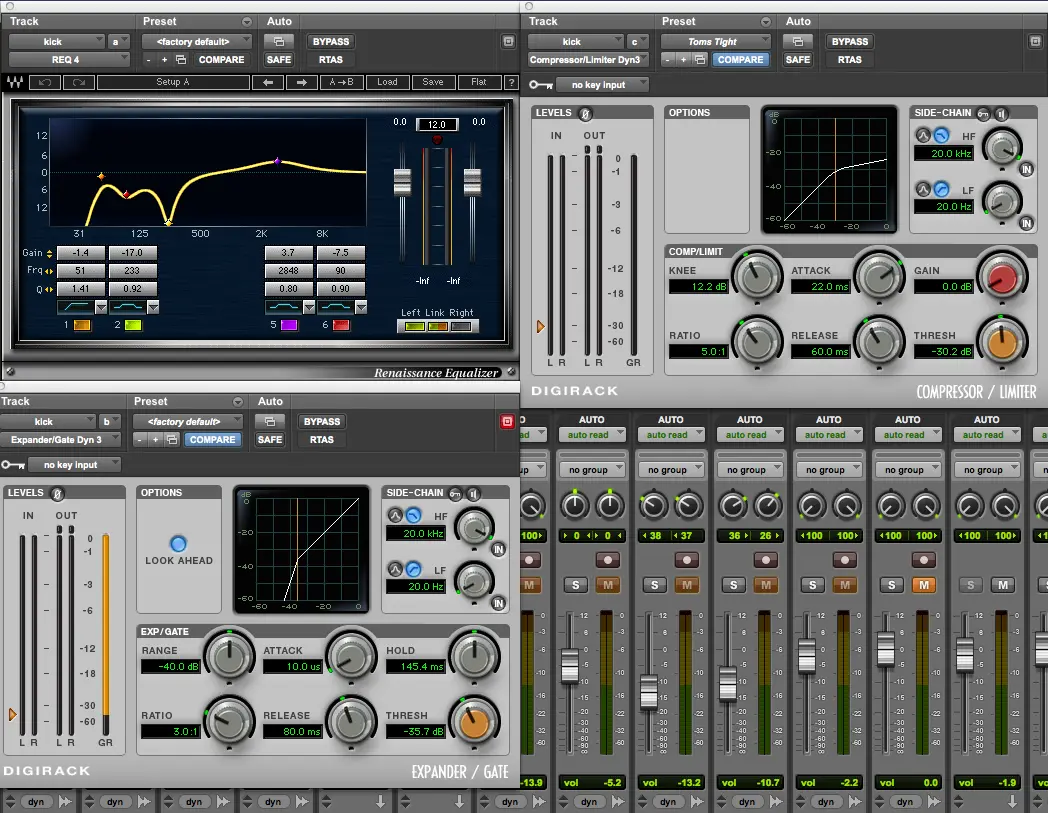1048x813 pixels.
Task: Invert phase in Expander/Gate Levels section
Action: [57, 494]
